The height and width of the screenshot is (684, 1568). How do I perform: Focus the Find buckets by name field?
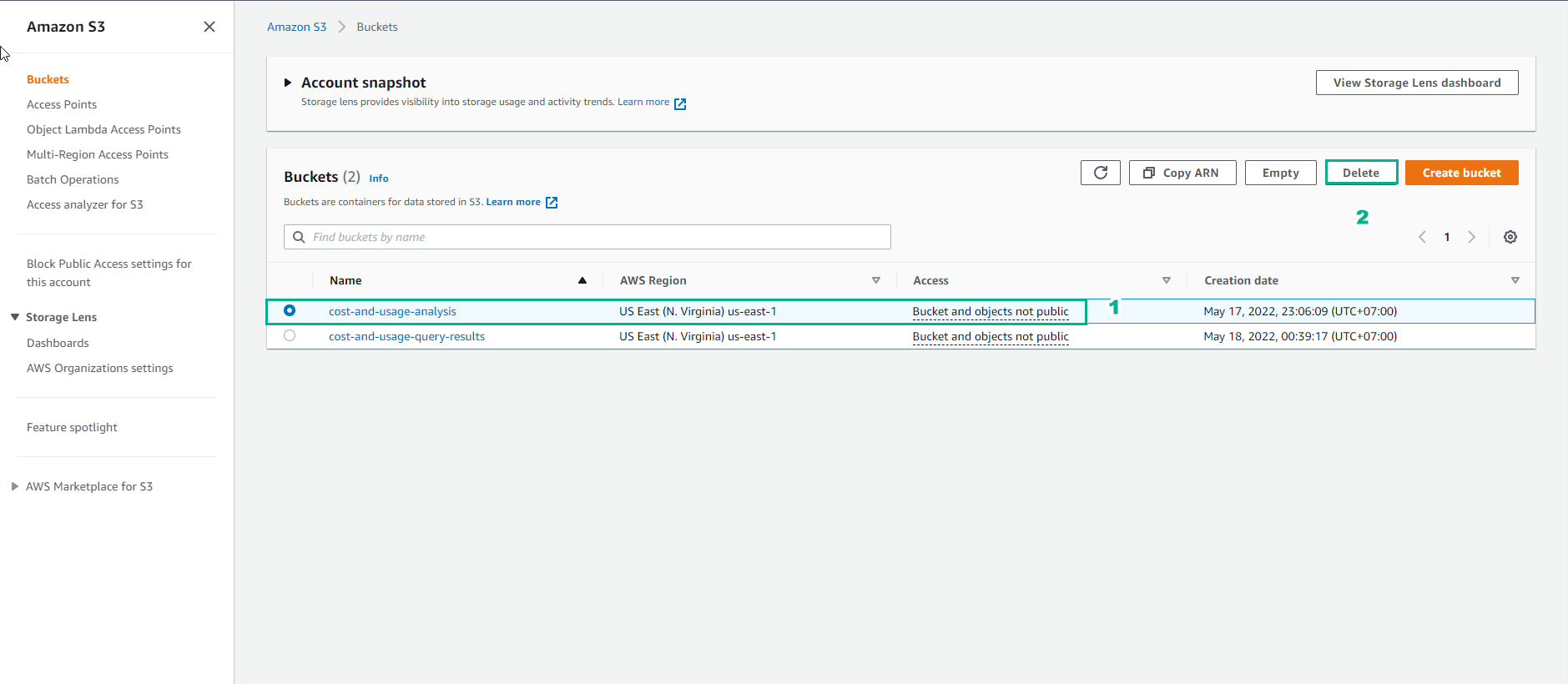click(587, 237)
